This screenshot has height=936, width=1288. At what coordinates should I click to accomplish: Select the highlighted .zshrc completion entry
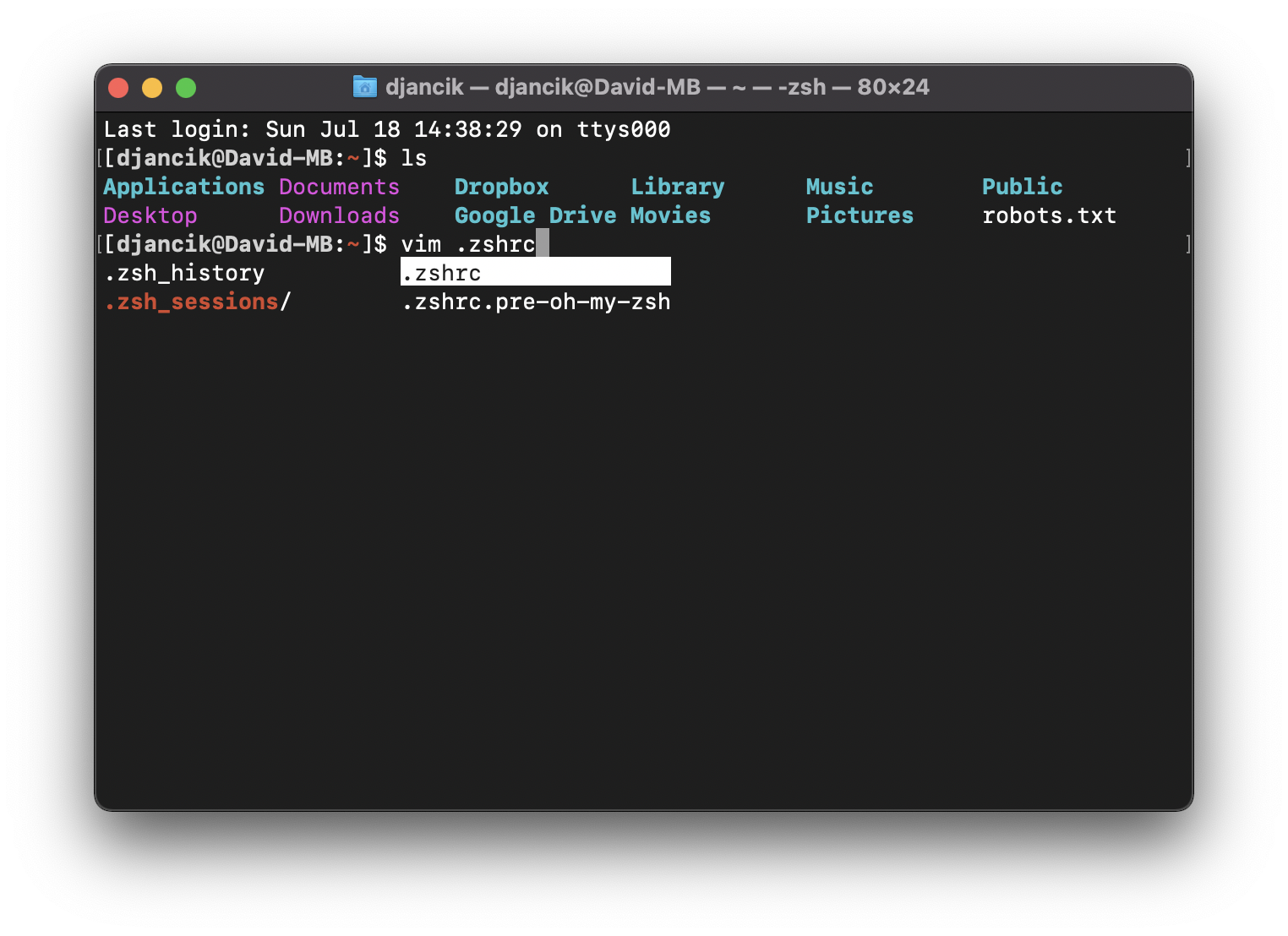(536, 272)
